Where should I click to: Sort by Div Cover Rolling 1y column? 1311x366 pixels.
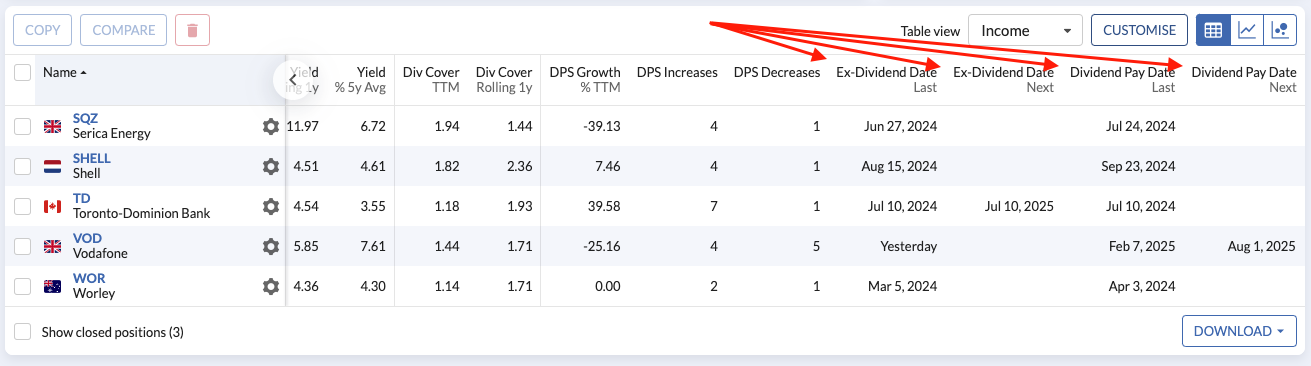(503, 79)
